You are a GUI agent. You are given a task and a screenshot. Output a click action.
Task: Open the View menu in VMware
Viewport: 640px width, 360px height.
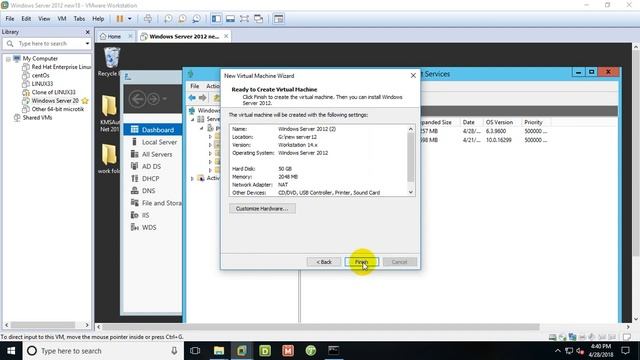44,19
